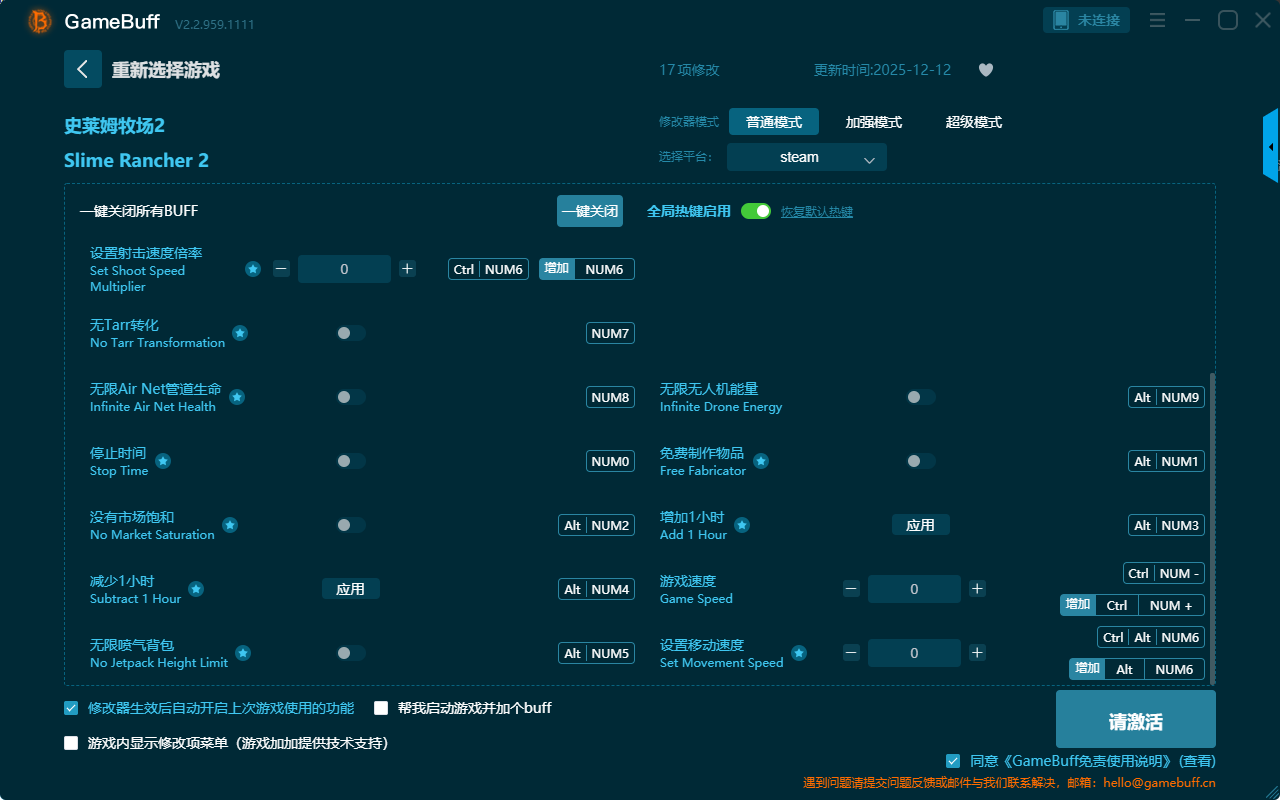This screenshot has width=1280, height=800.
Task: Click star icon beside Free Fabricator
Action: click(761, 461)
